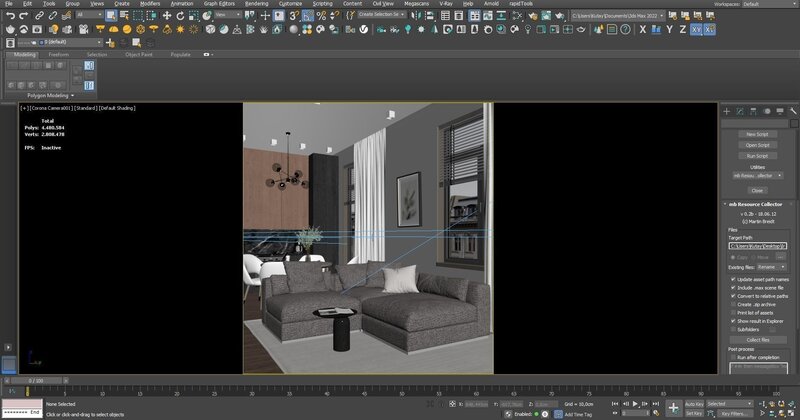This screenshot has width=800, height=420.
Task: Open the Existing files Rename dropdown
Action: [770, 267]
